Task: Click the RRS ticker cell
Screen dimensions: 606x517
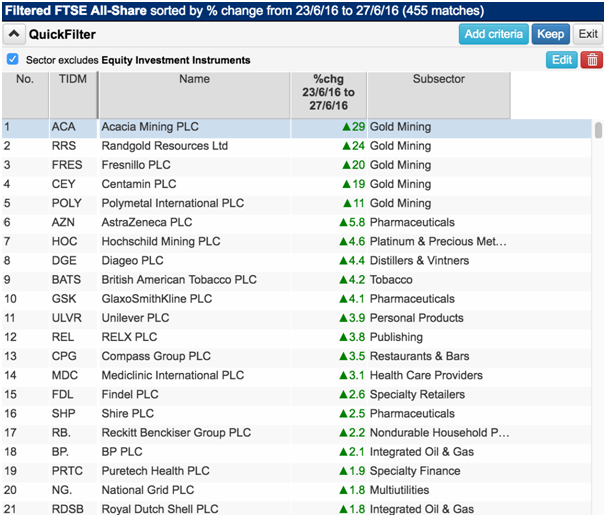Action: tap(64, 146)
